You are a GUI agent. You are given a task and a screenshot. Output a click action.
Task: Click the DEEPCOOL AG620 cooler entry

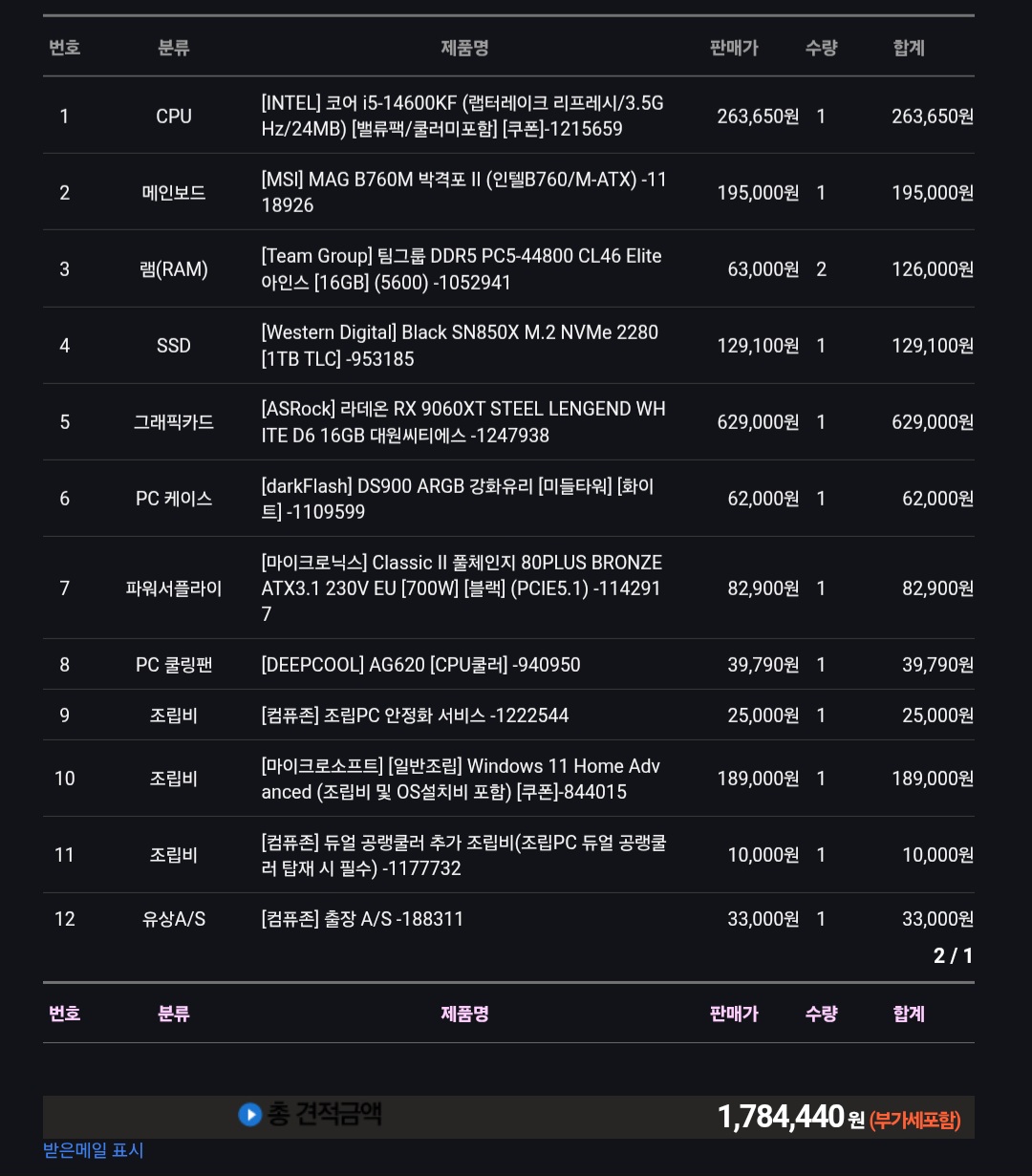(420, 665)
